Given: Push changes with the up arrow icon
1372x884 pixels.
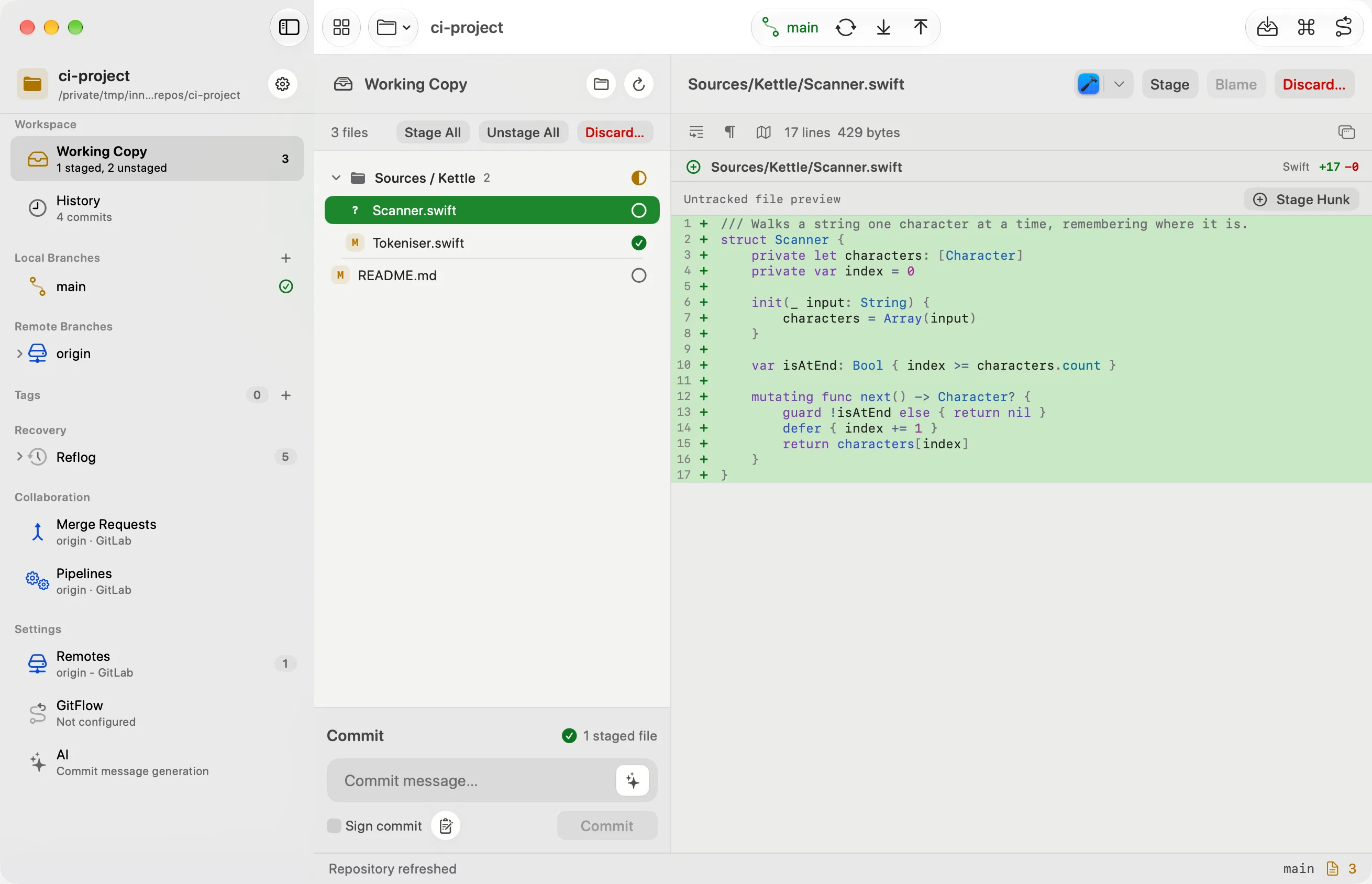Looking at the screenshot, I should click(921, 27).
